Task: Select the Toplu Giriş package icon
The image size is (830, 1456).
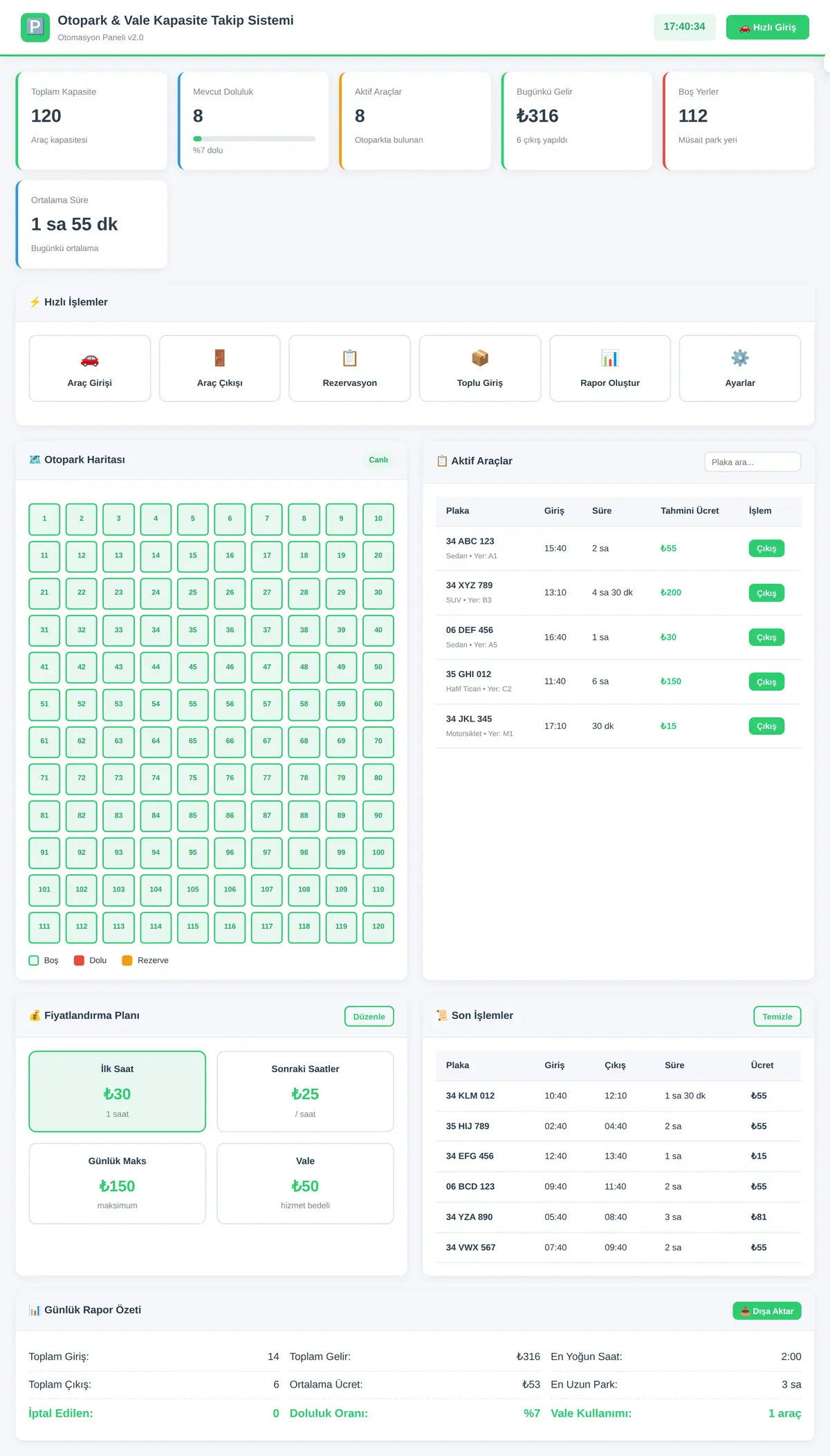Action: pyautogui.click(x=480, y=358)
